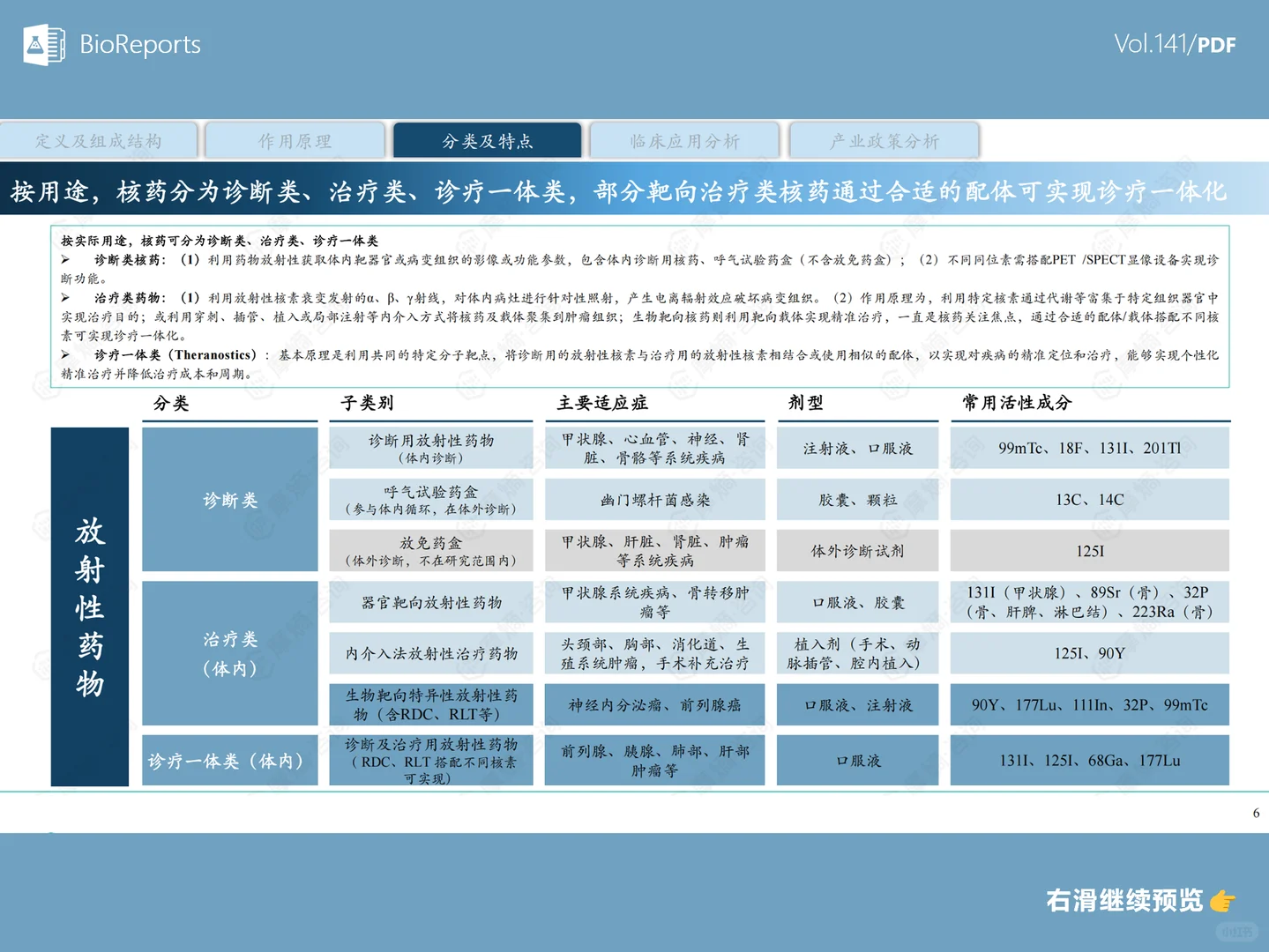Click the 诊疗一体类（体内）row header
The height and width of the screenshot is (952, 1269).
coord(229,760)
